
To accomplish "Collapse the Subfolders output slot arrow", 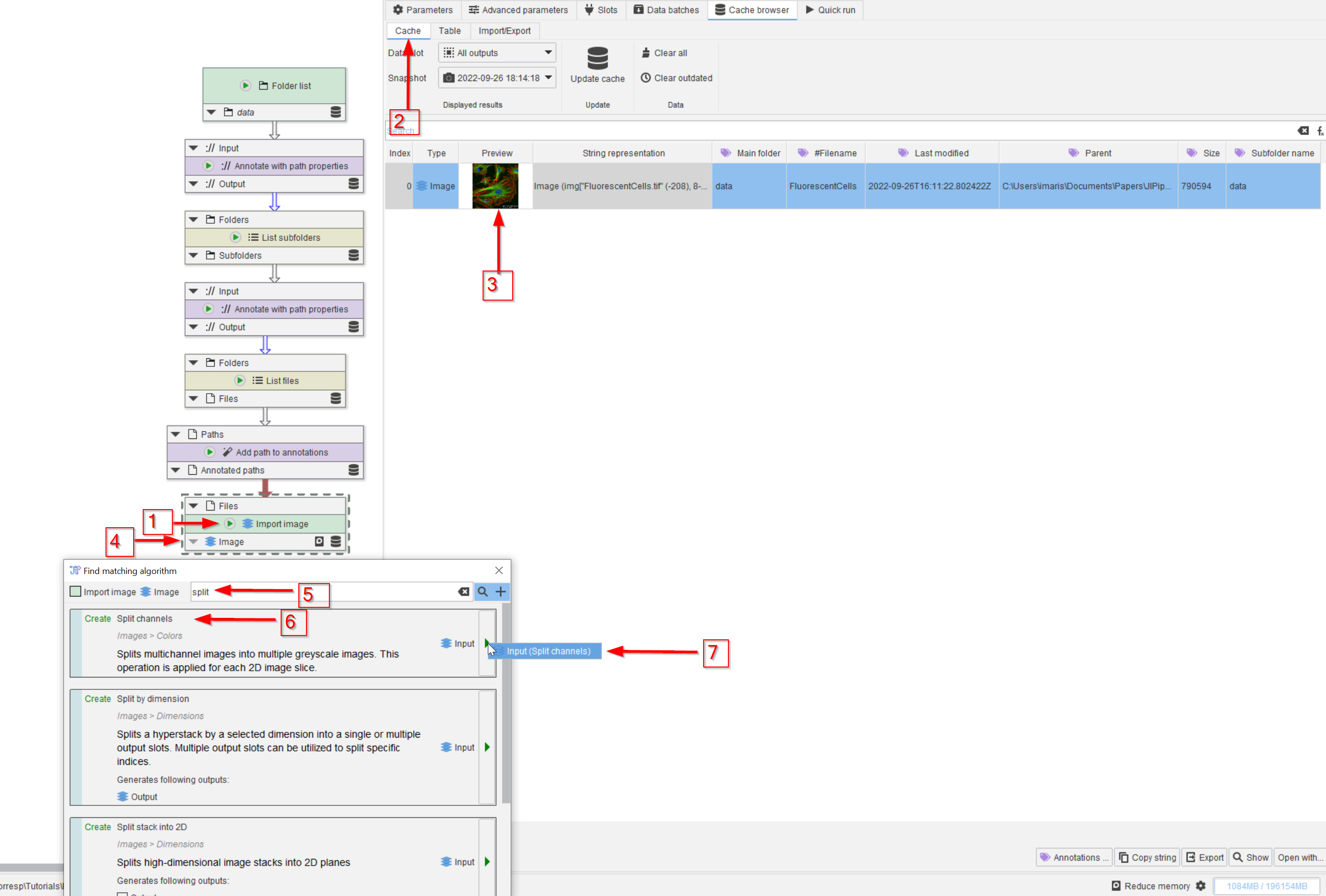I will 194,255.
